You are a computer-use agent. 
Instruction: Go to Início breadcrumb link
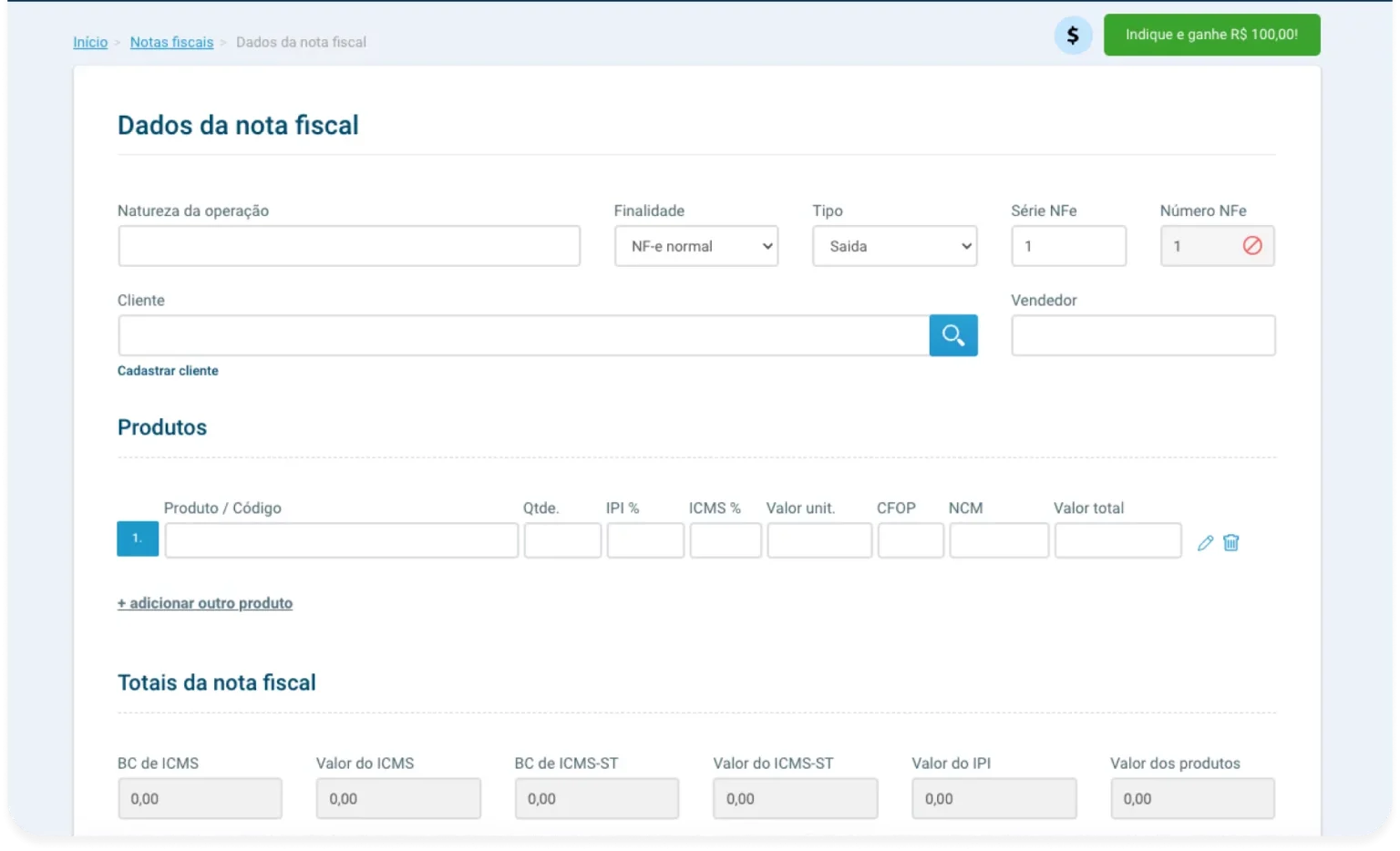pyautogui.click(x=90, y=42)
